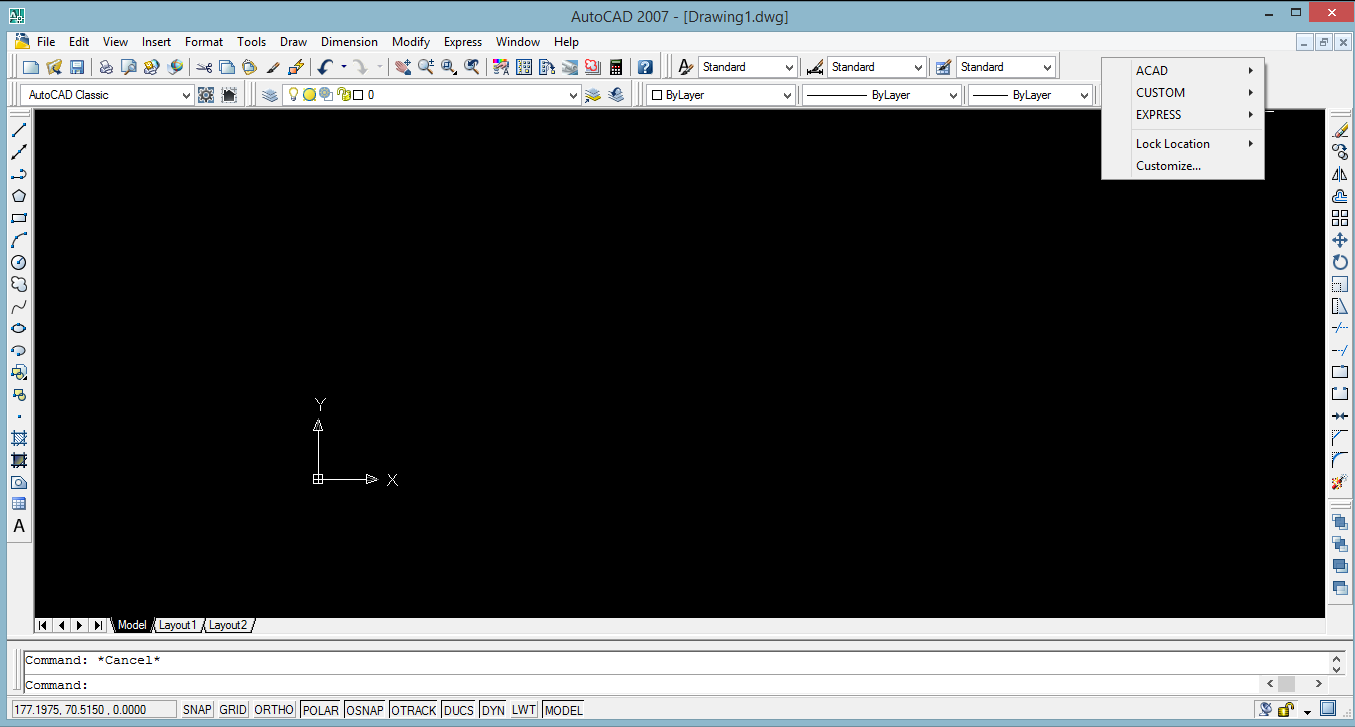Expand the EXPRESS submenu in the context menu
Viewport: 1355px width, 727px height.
(x=1157, y=114)
